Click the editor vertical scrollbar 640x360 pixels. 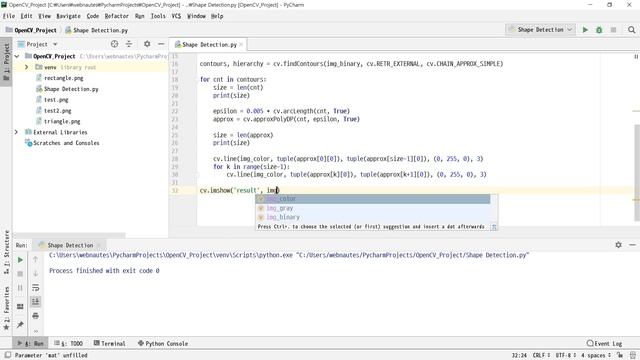pos(636,172)
